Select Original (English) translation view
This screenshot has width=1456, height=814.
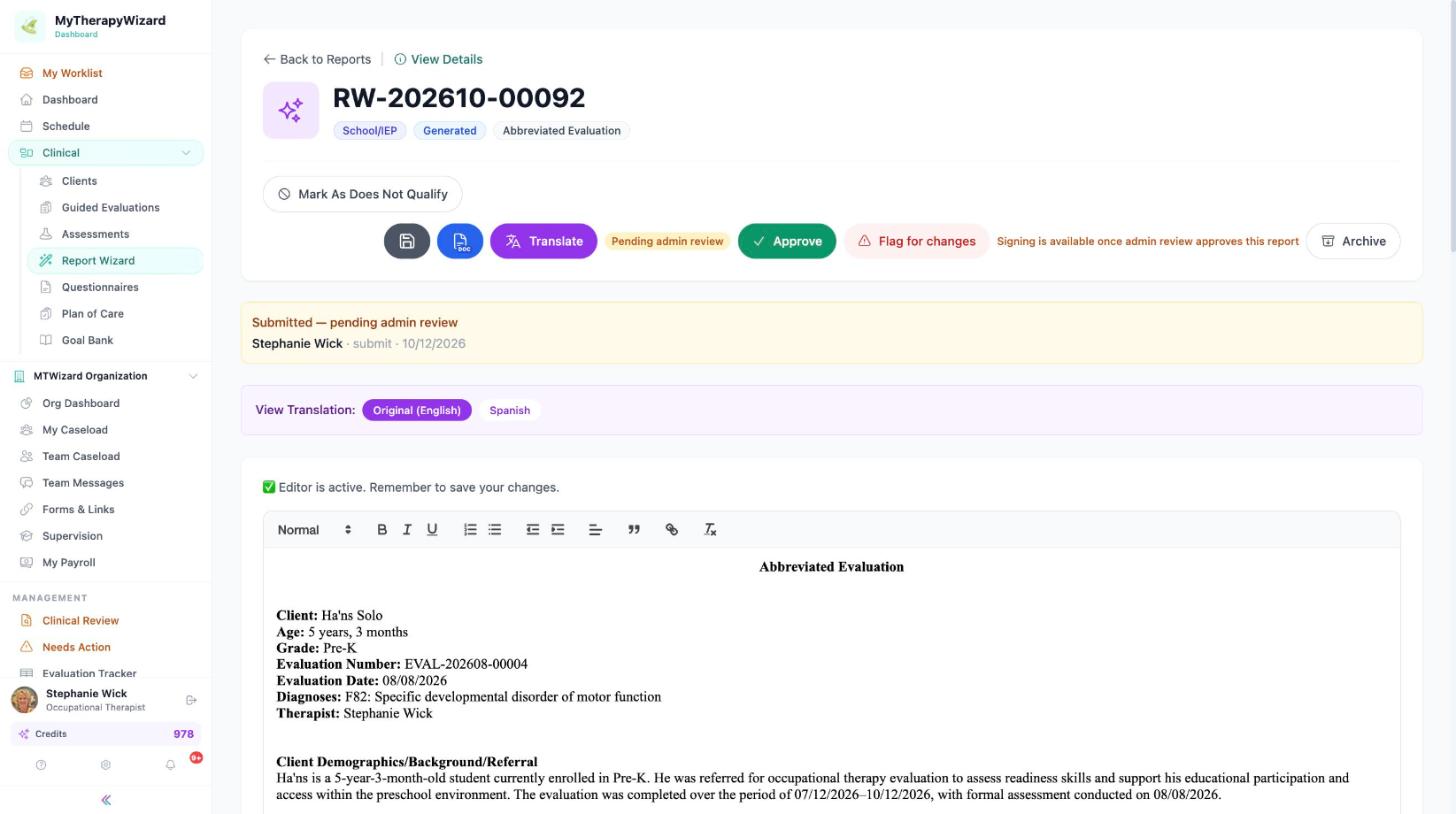click(x=417, y=410)
